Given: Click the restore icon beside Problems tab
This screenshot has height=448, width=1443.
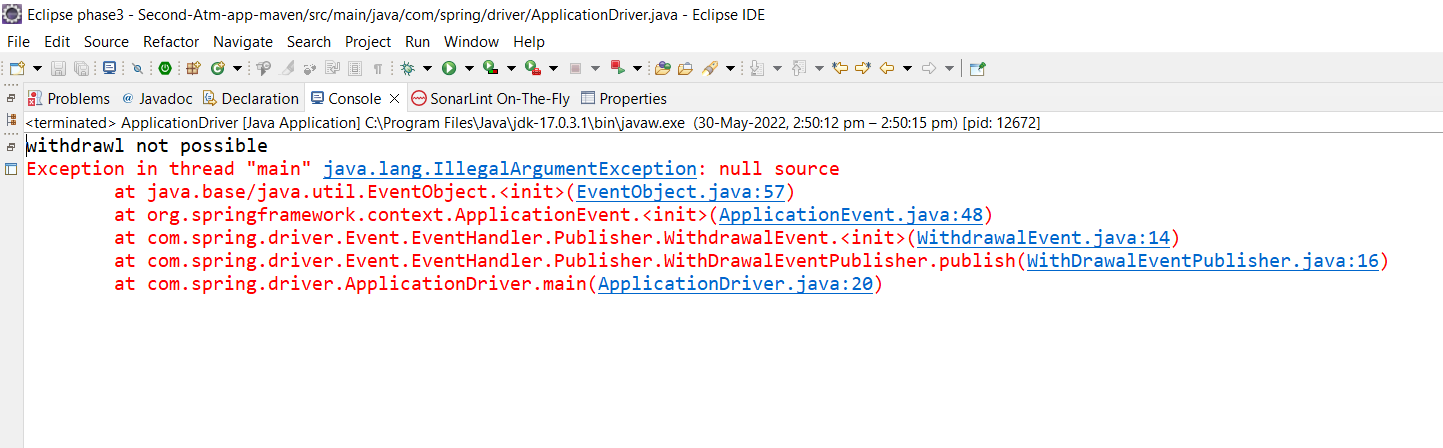Looking at the screenshot, I should [x=12, y=99].
